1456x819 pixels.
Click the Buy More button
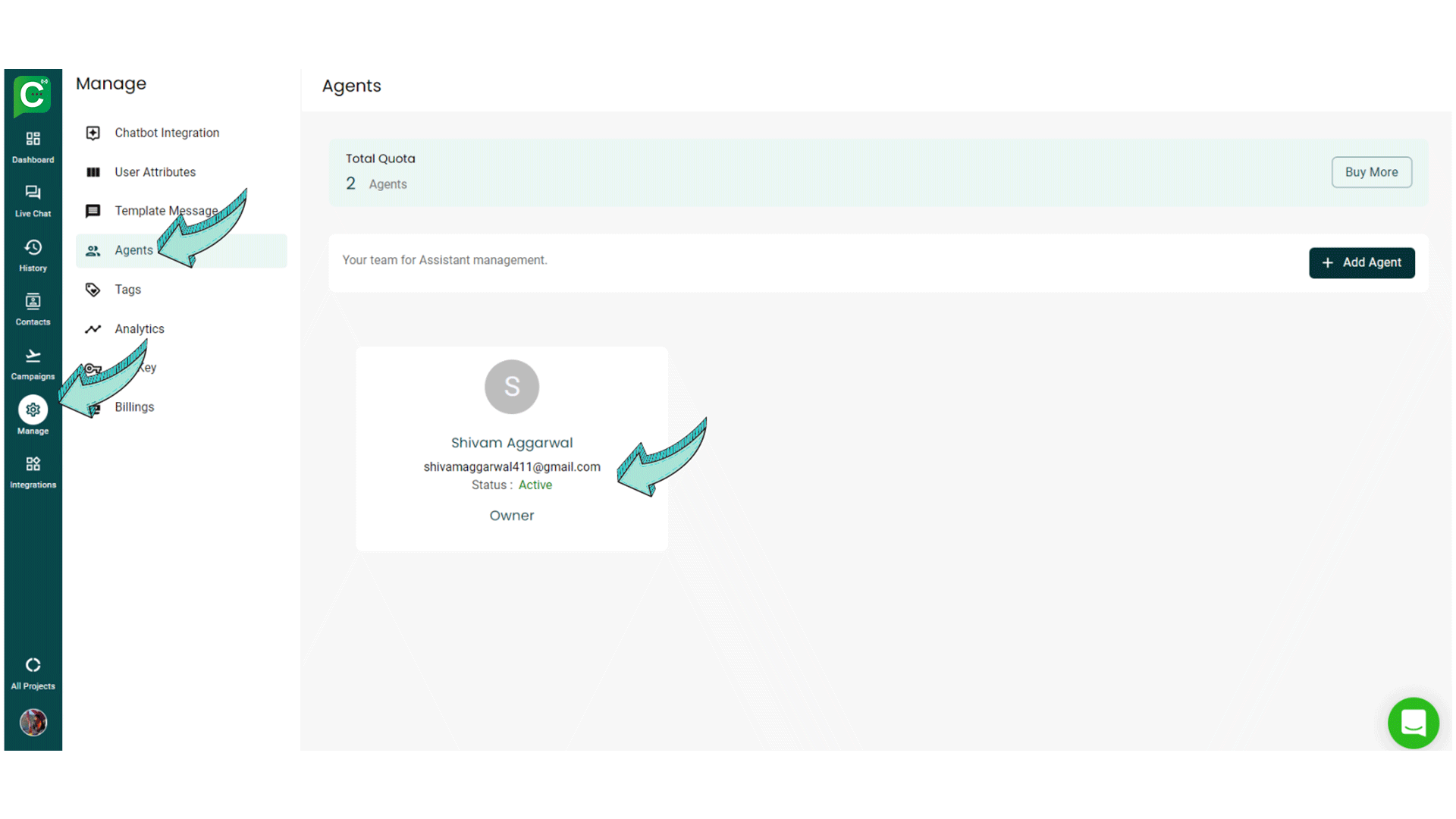point(1371,172)
